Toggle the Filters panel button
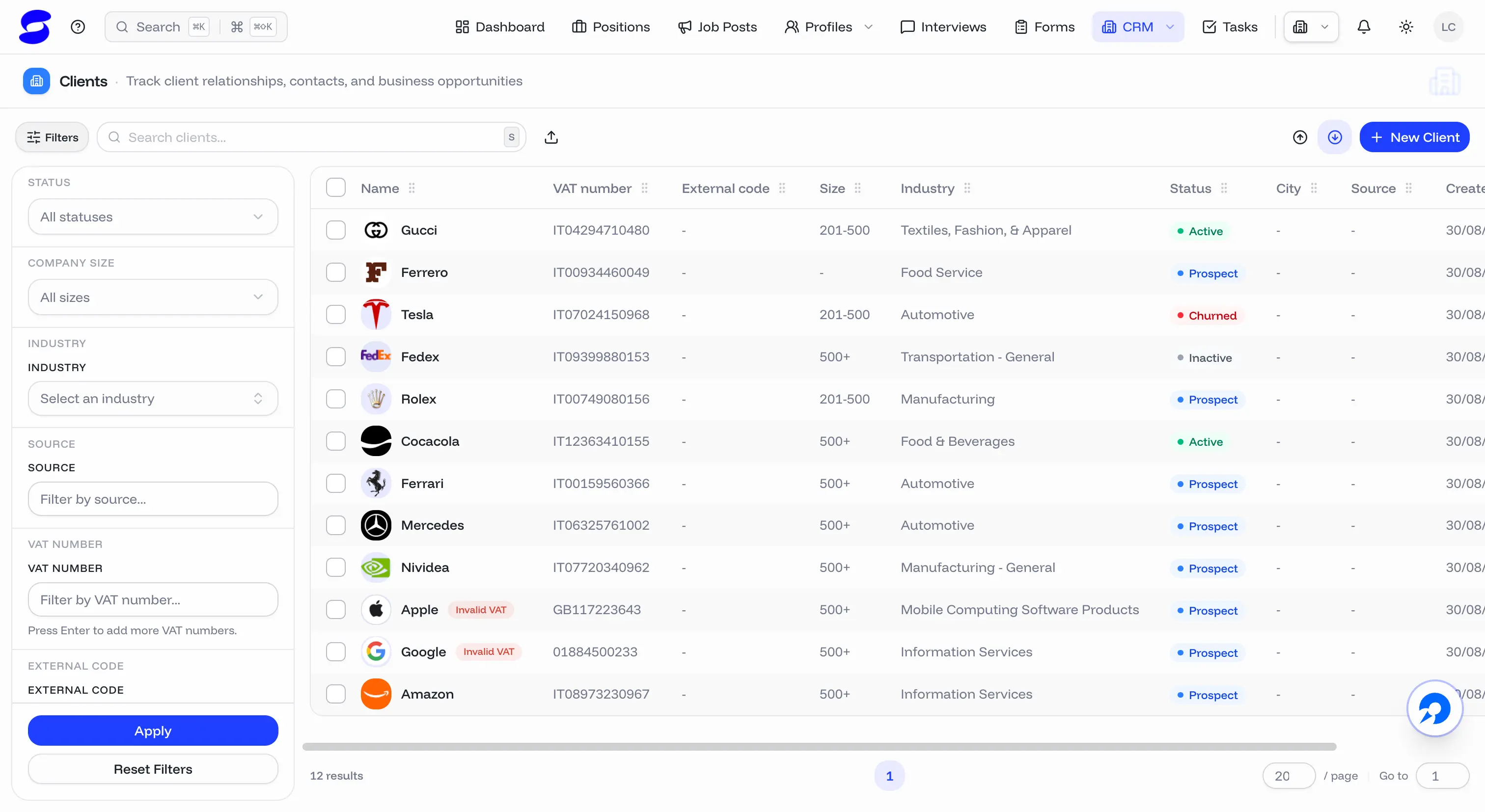 (x=53, y=137)
